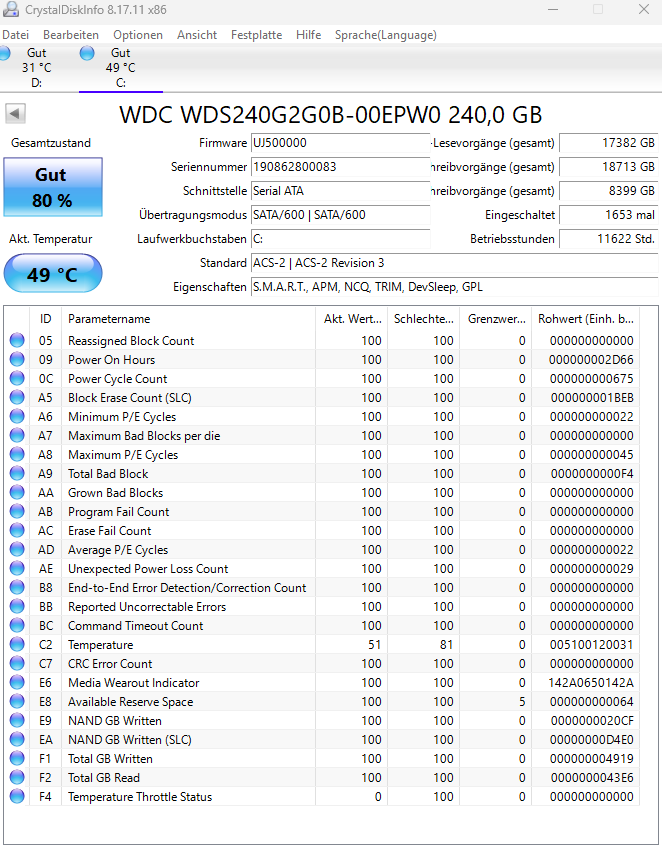
Task: Open the Ansicht menu
Action: [197, 35]
